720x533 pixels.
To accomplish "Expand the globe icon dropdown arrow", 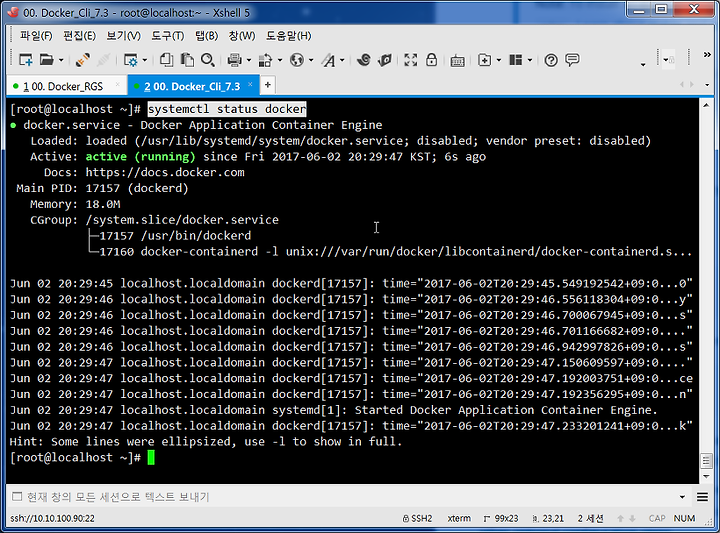I will [311, 60].
